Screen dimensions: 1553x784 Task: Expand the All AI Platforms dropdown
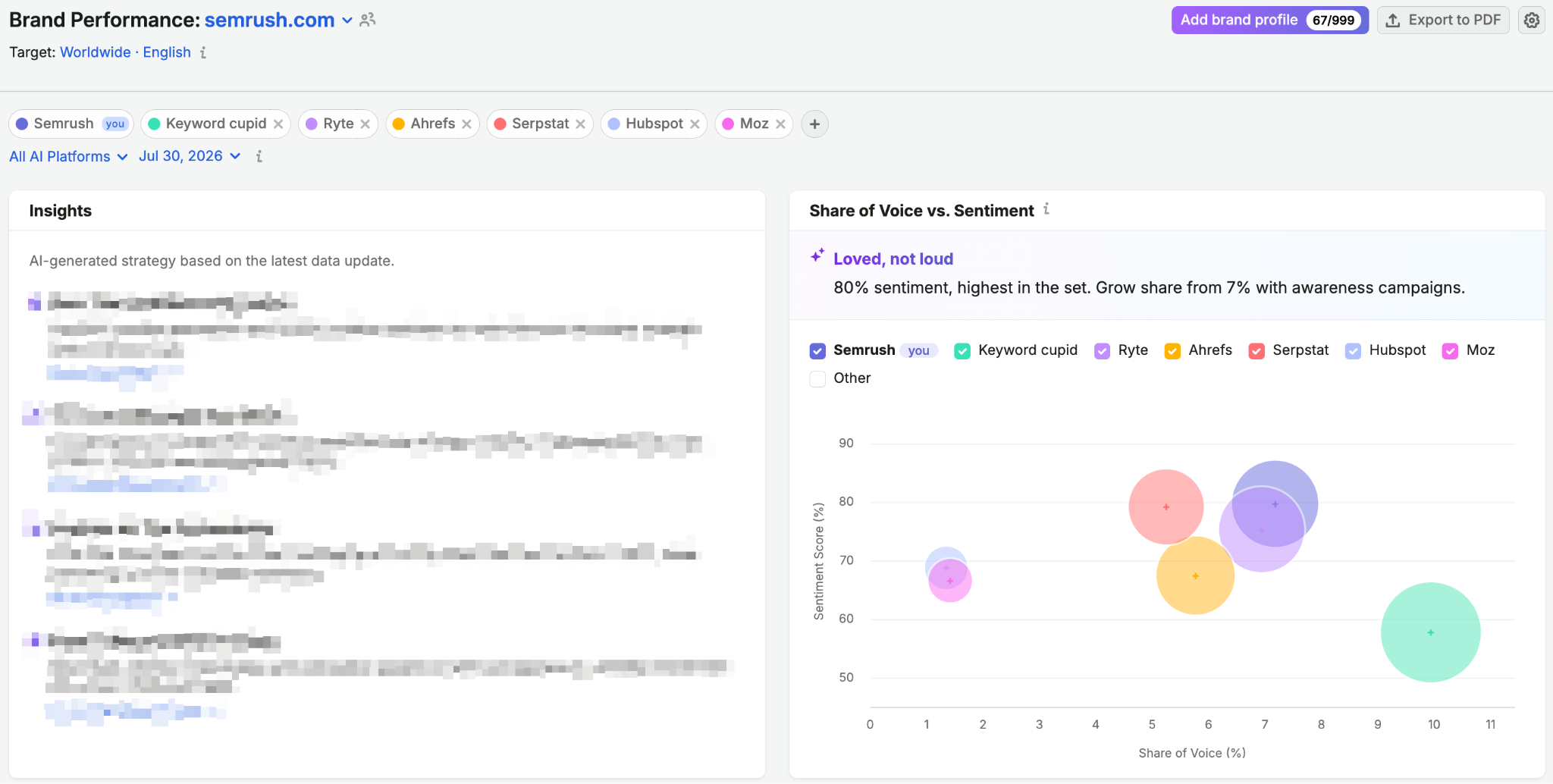point(68,156)
